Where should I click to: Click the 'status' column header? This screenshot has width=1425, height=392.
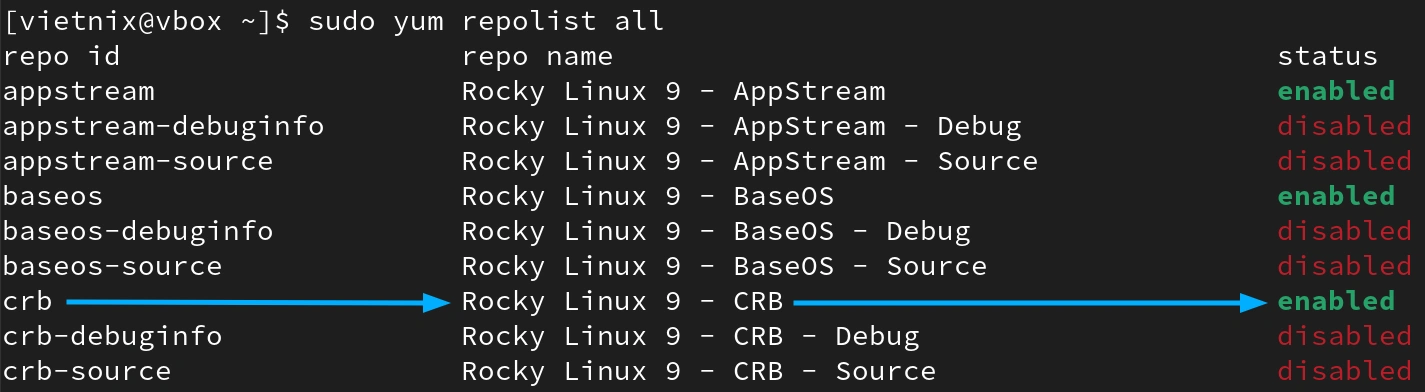[x=1328, y=57]
